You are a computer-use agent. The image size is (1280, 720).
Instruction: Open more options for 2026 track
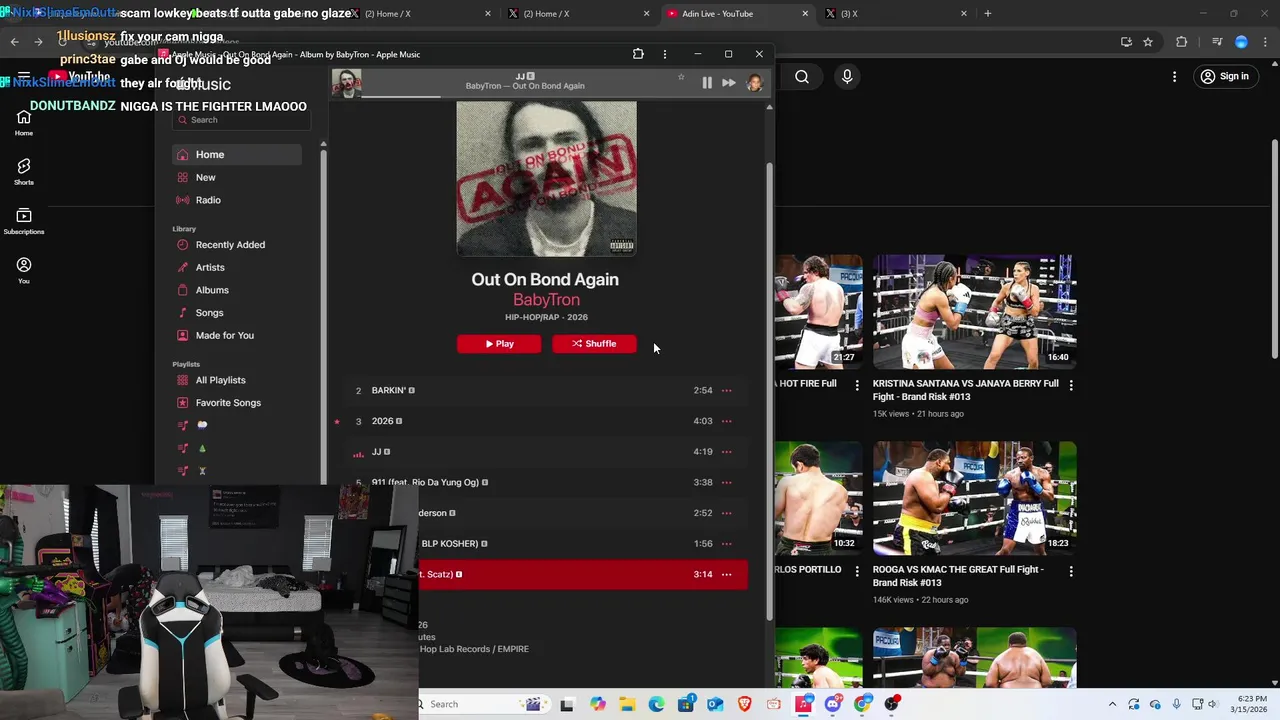tap(727, 421)
